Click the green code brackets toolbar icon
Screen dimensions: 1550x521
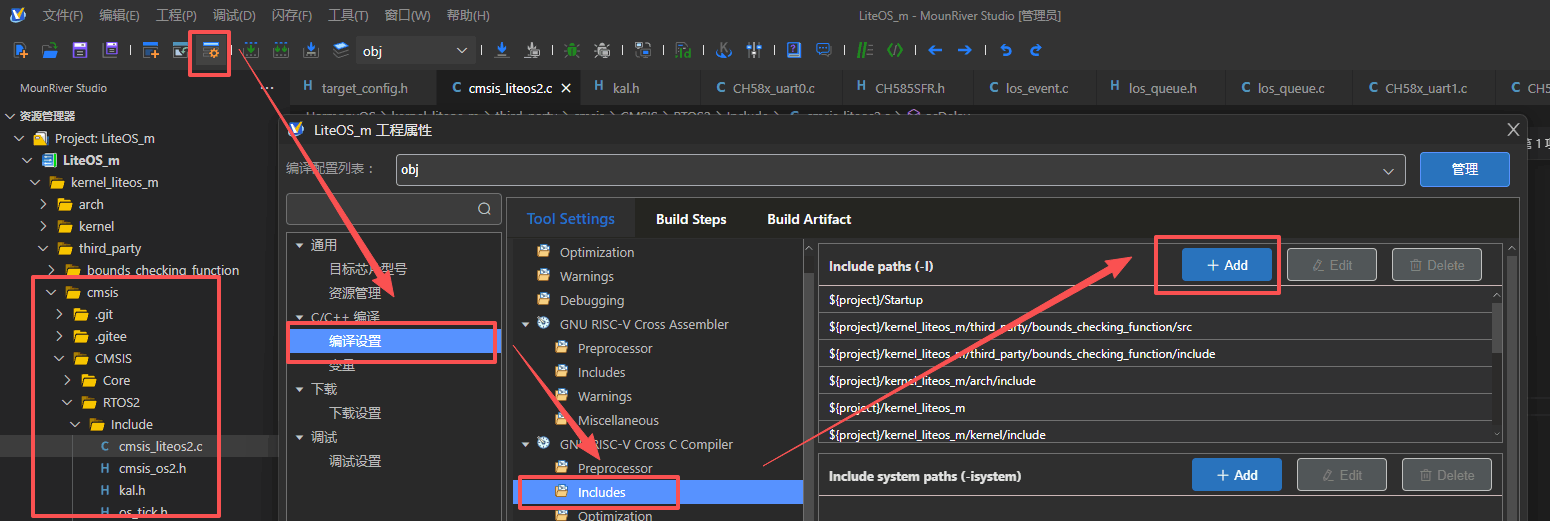pos(895,50)
